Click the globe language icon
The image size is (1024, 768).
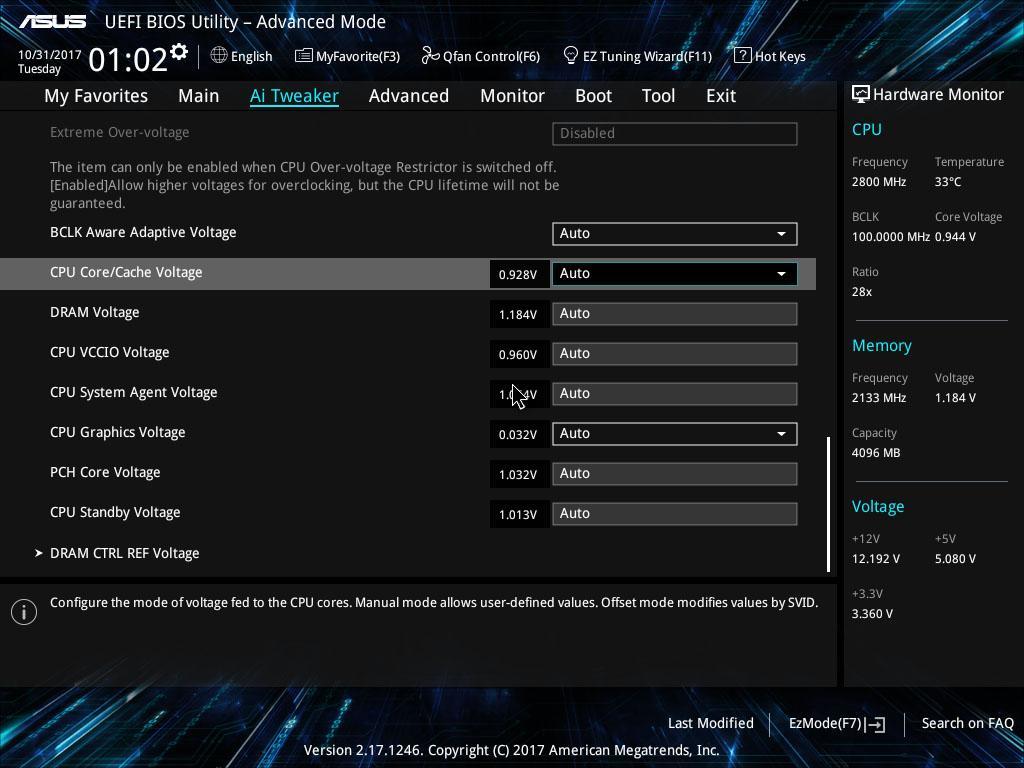click(x=219, y=55)
